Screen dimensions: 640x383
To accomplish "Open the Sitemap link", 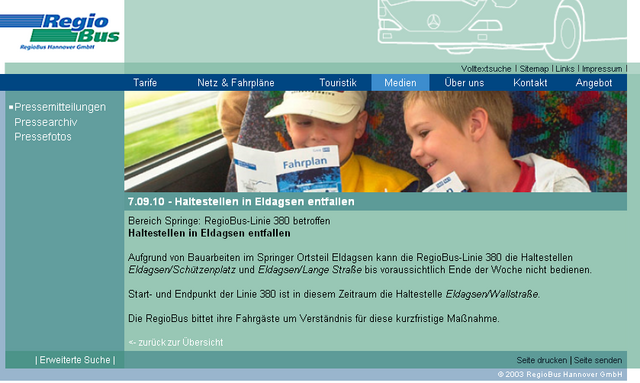I will click(x=534, y=69).
